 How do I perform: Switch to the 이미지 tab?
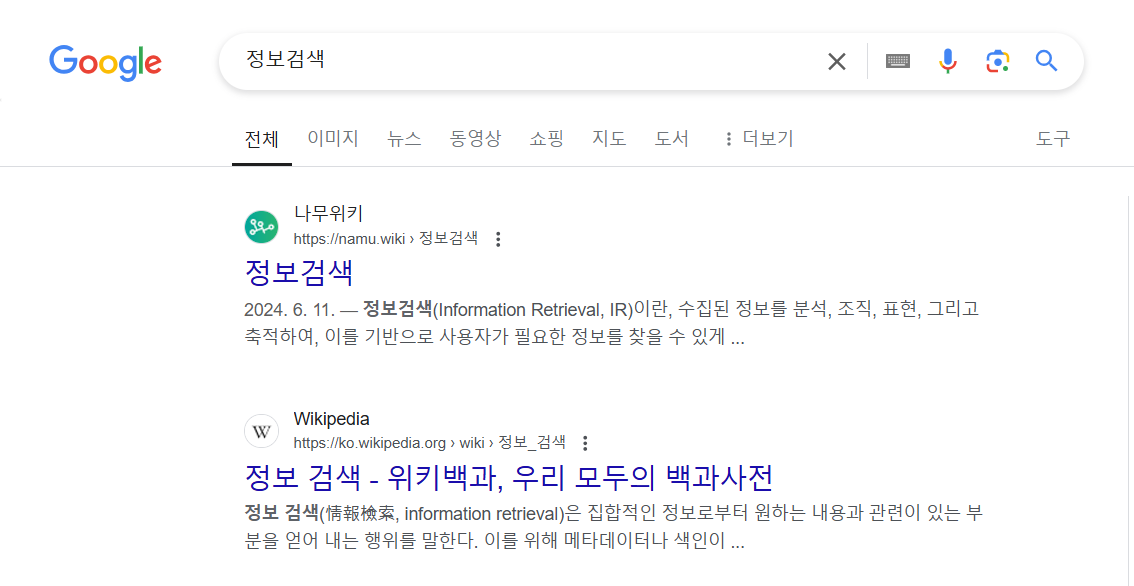tap(333, 139)
